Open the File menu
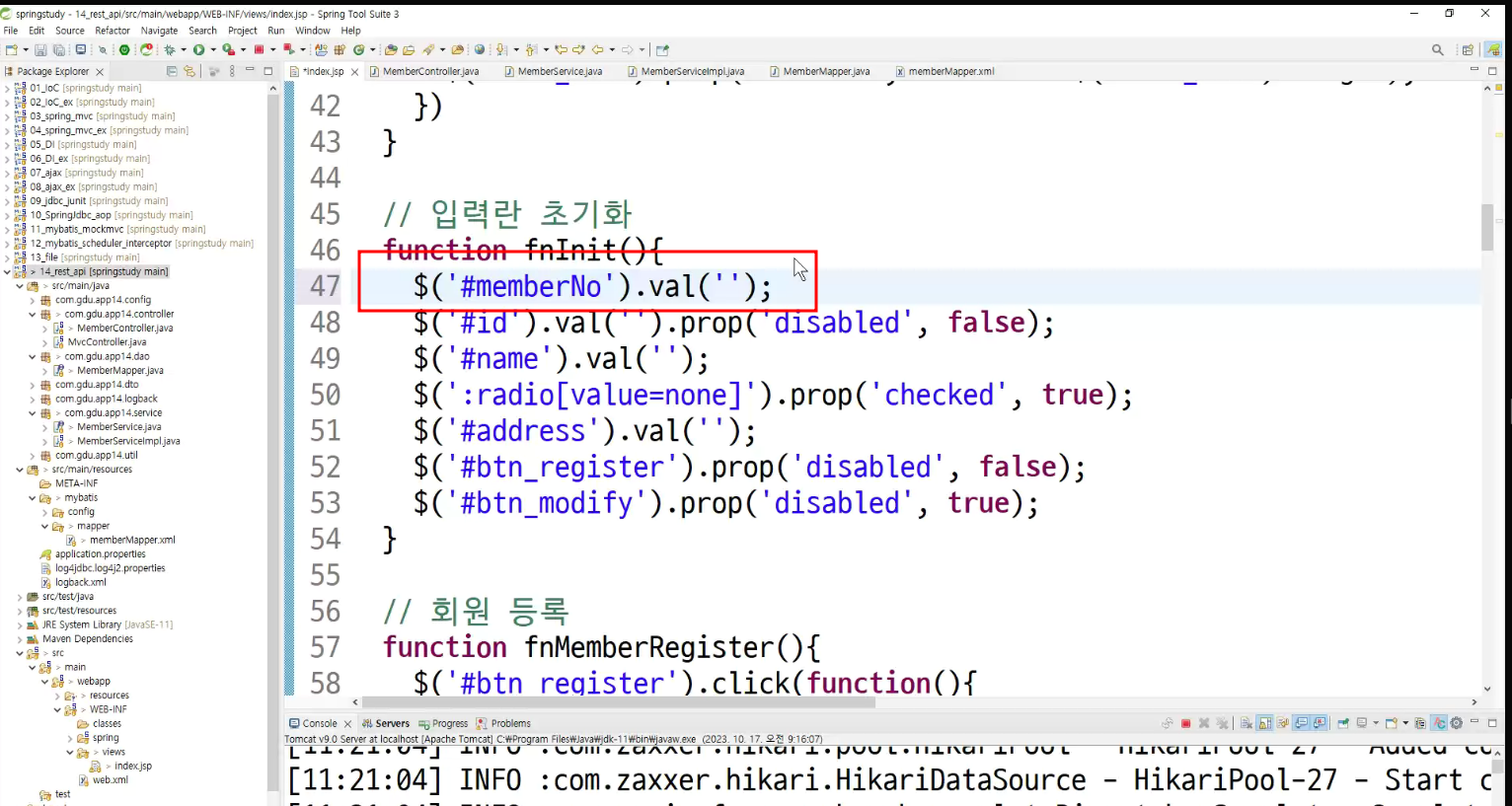Viewport: 1512px width, 806px height. 11,31
